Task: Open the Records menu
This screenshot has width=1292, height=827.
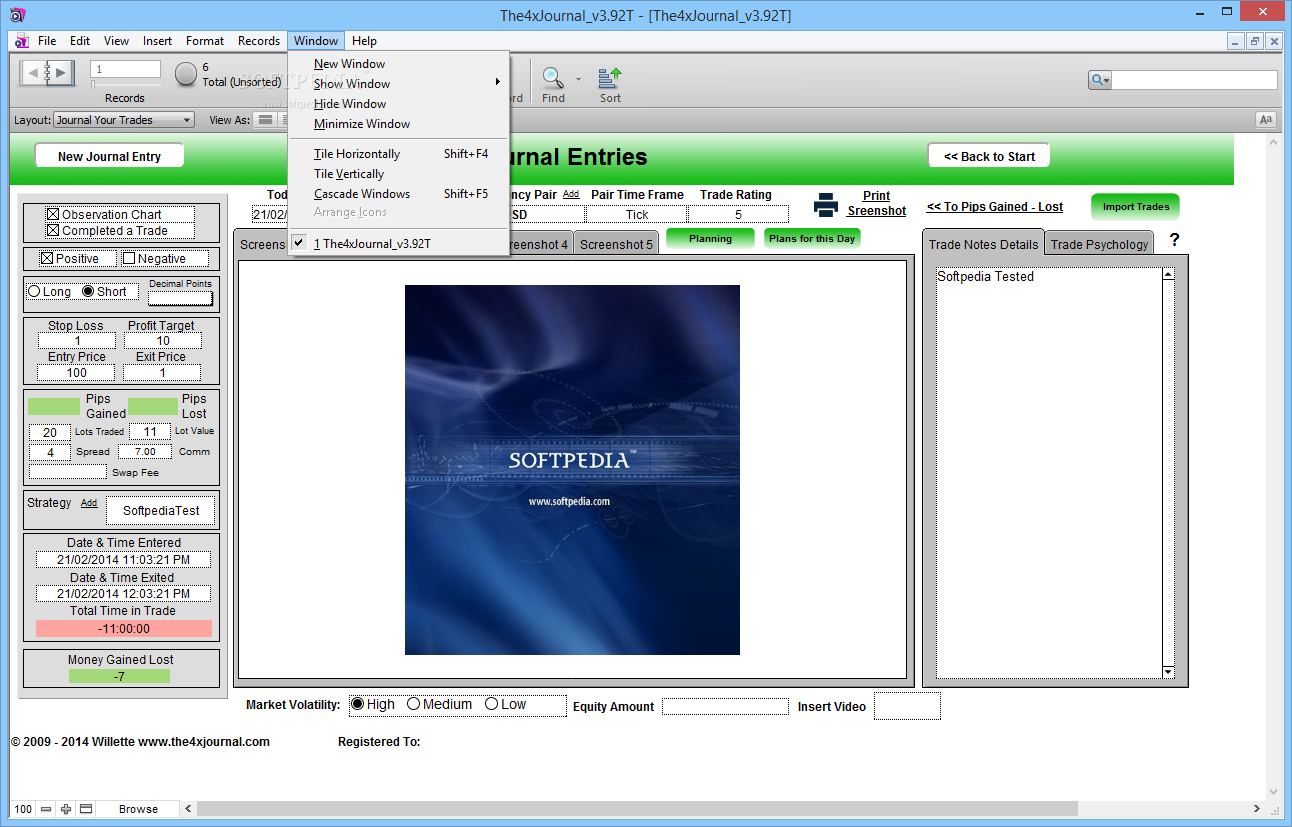Action: click(259, 41)
